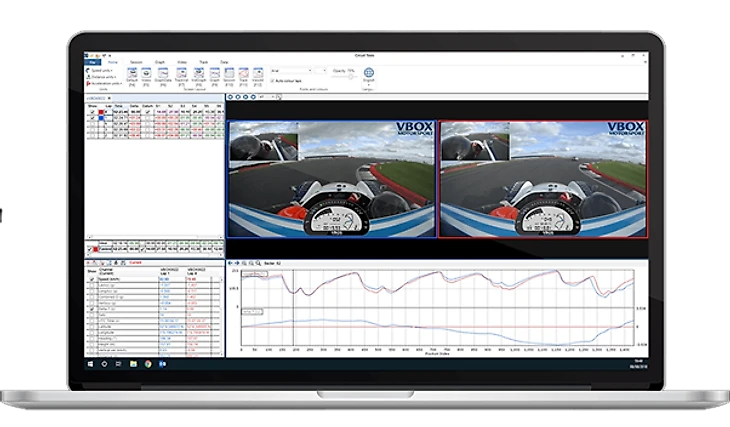
Task: Select the Vid/Graph (F8) layout icon
Action: [x=199, y=73]
